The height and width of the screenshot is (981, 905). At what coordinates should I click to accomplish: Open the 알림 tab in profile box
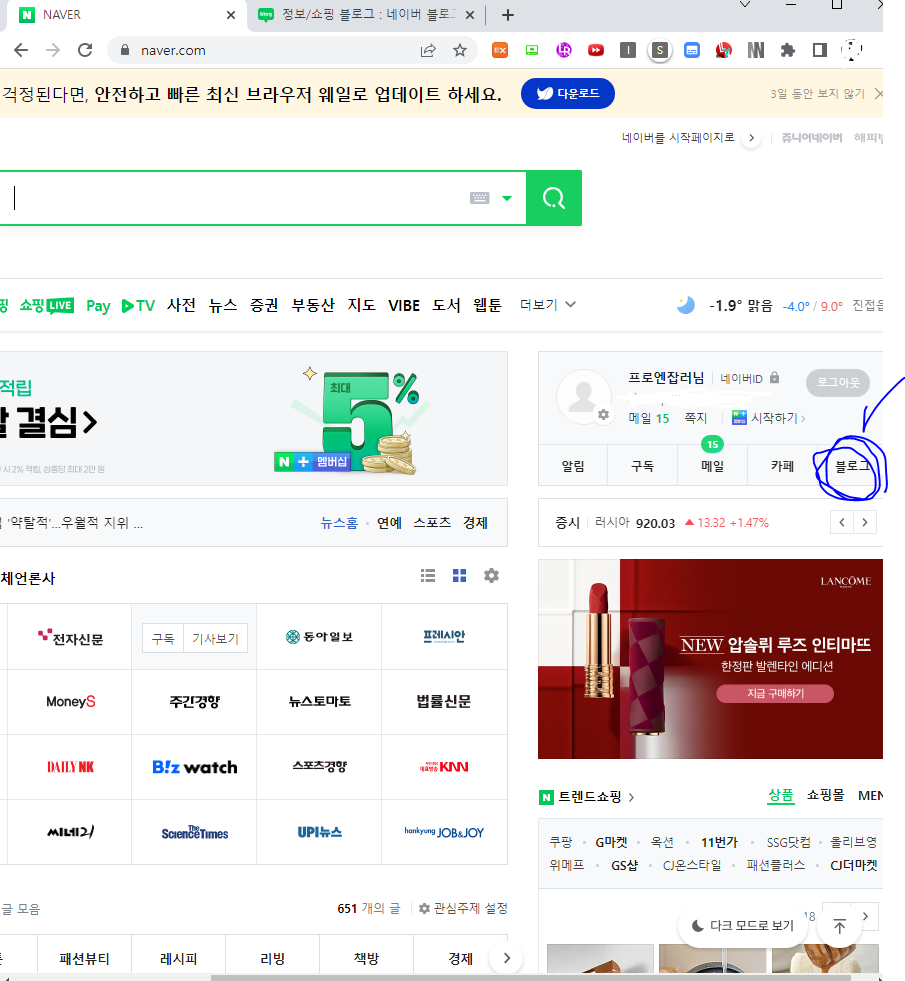click(573, 466)
